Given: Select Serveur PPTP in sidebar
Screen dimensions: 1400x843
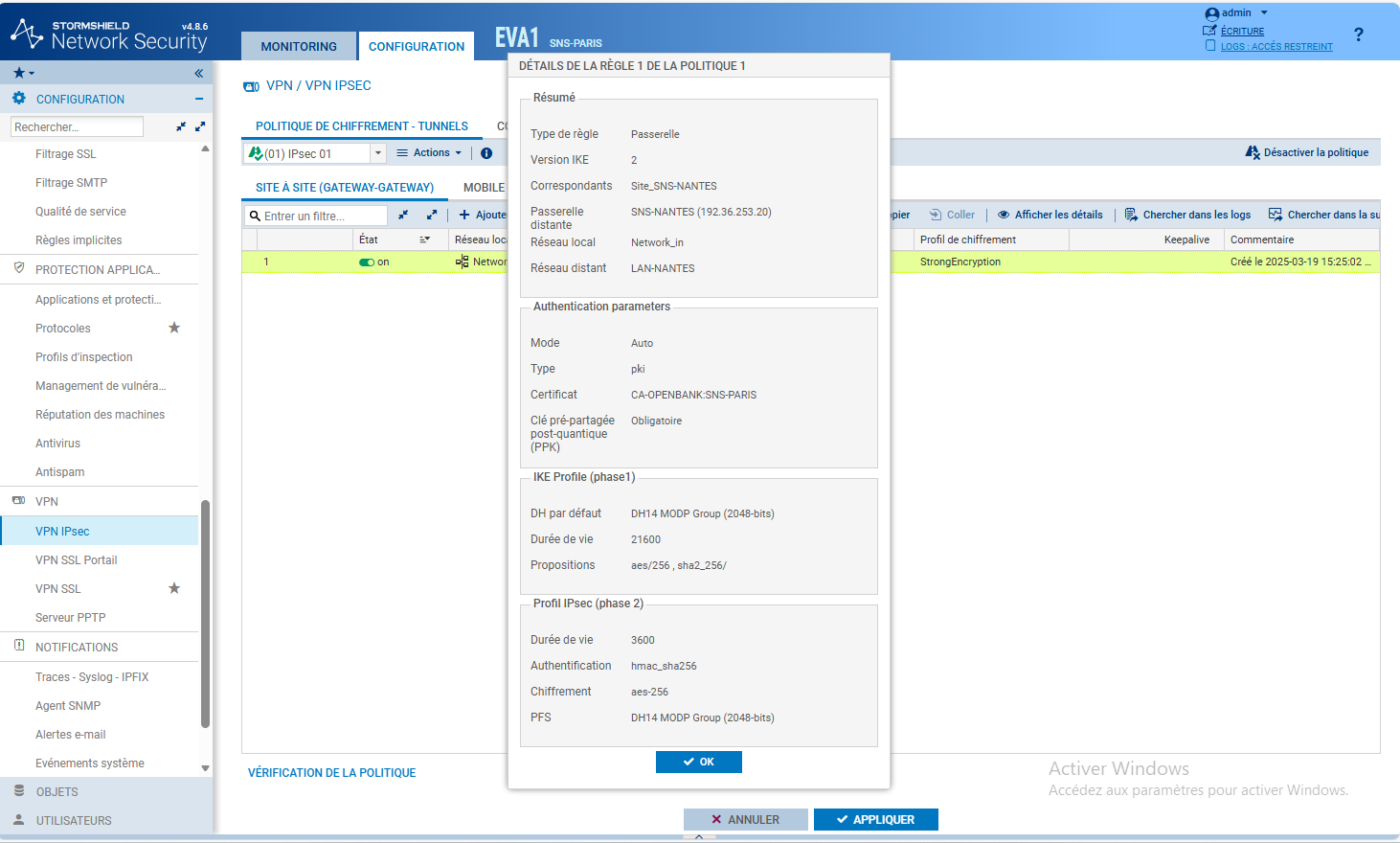Looking at the screenshot, I should (x=71, y=618).
